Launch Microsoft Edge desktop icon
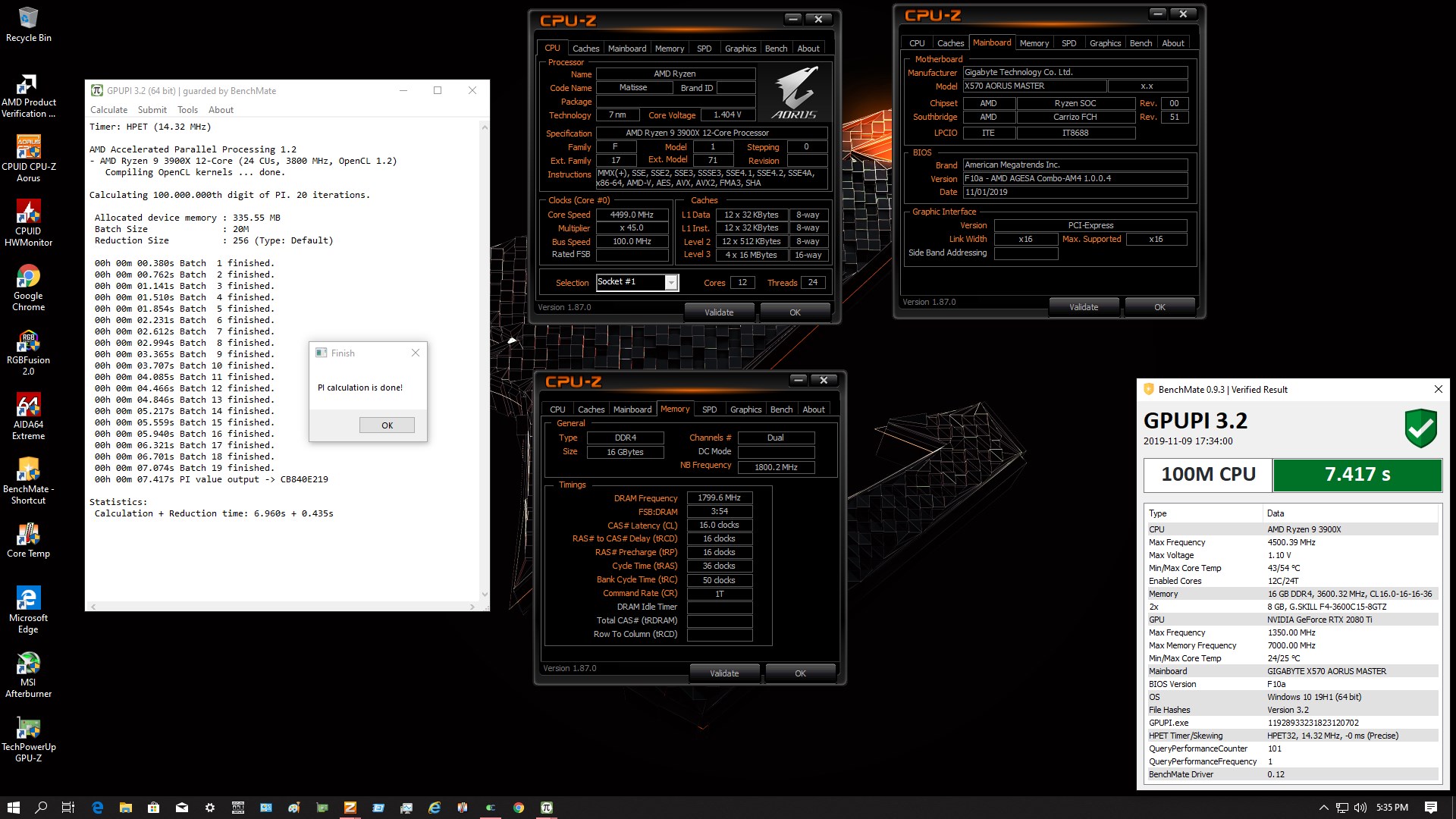Screen dimensions: 1456x819 click(28, 610)
